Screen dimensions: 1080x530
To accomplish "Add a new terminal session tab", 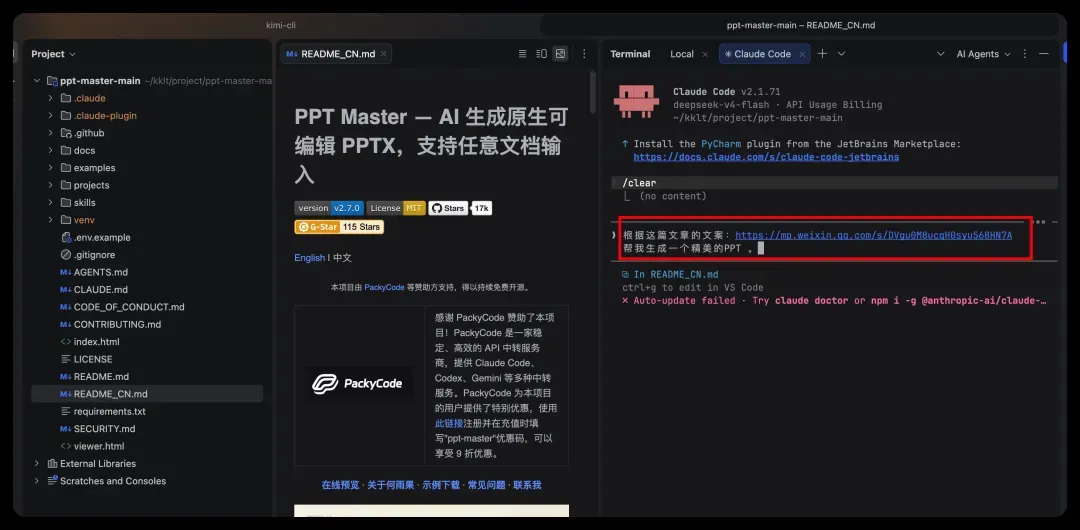I will pyautogui.click(x=822, y=54).
